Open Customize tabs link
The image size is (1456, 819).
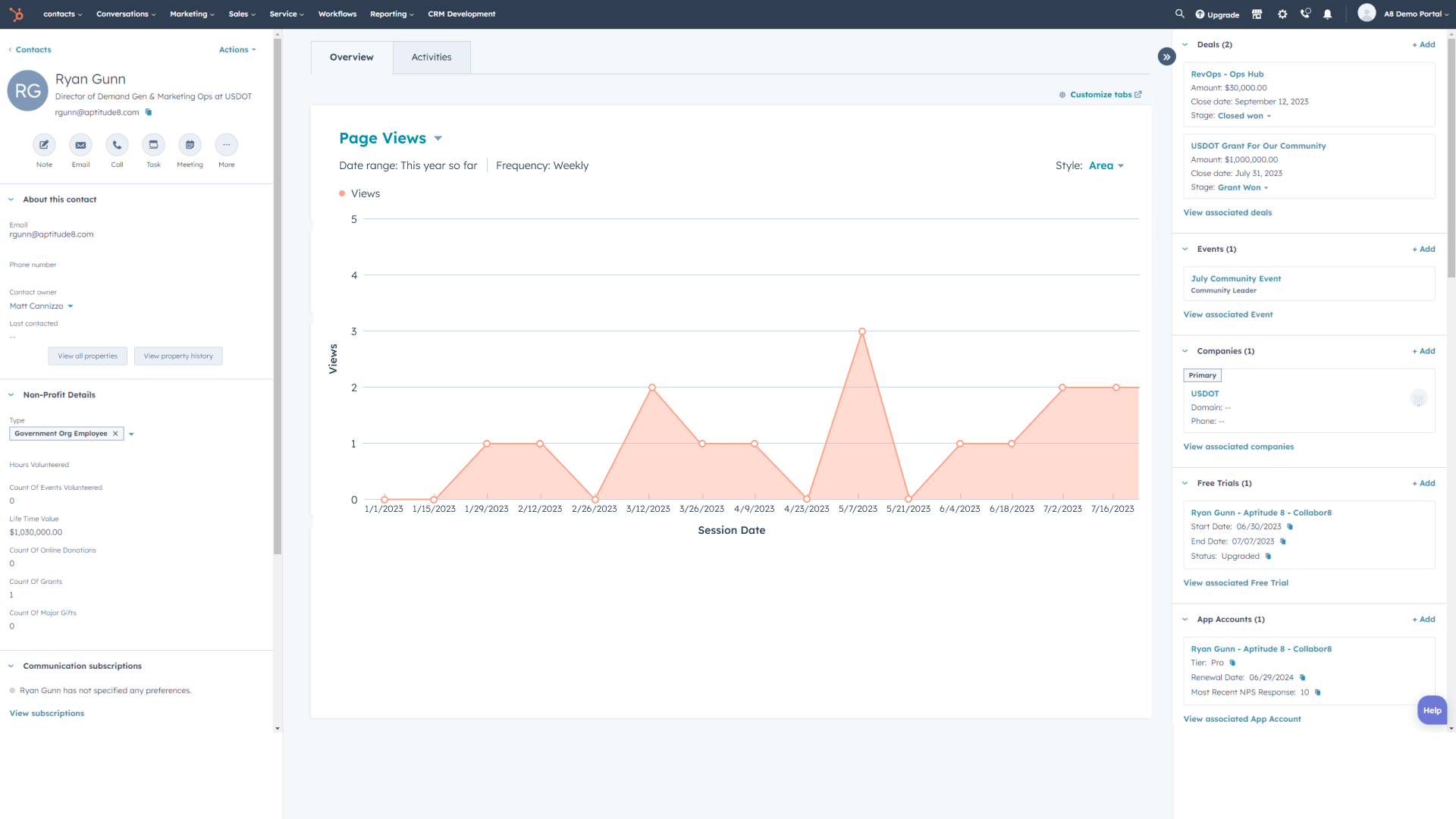[1100, 95]
